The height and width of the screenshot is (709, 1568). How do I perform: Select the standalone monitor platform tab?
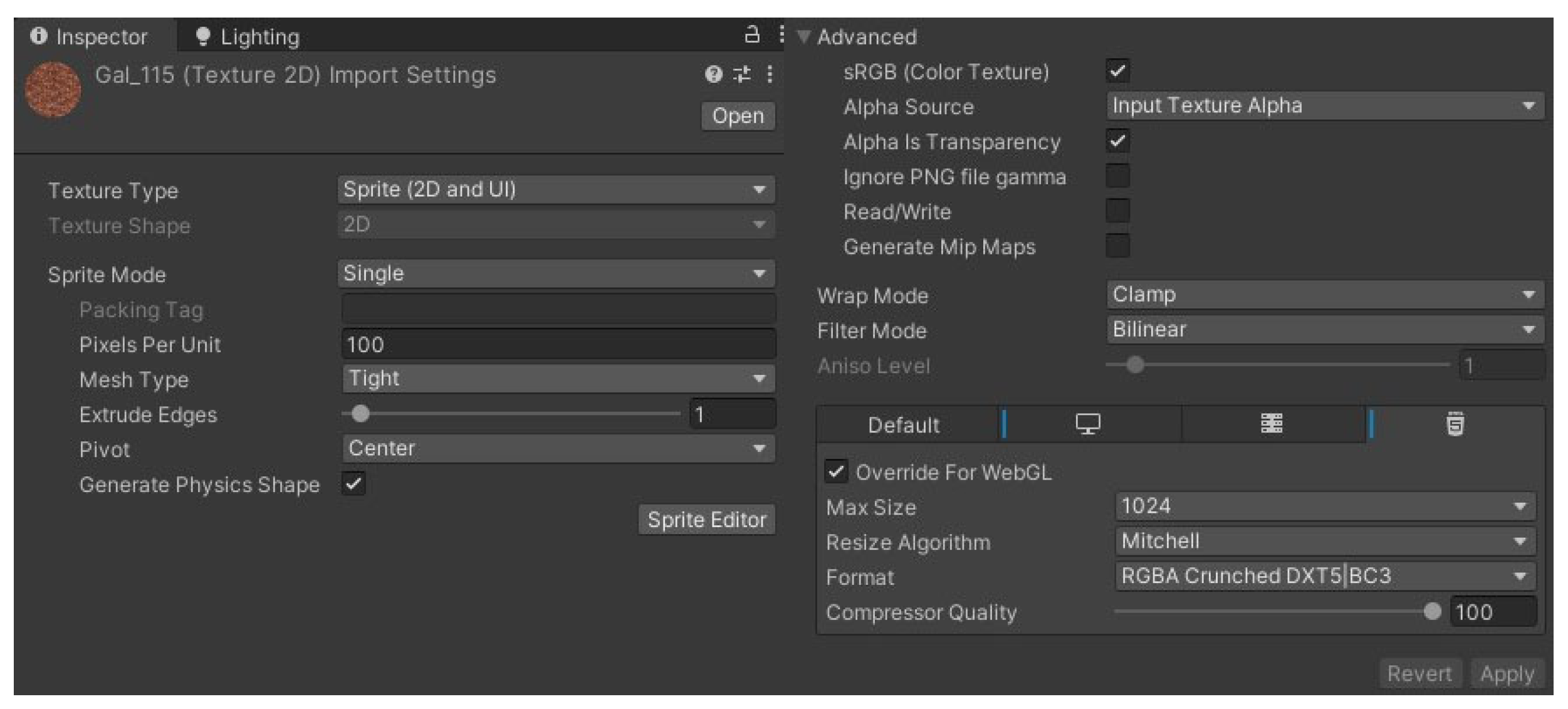click(1087, 424)
